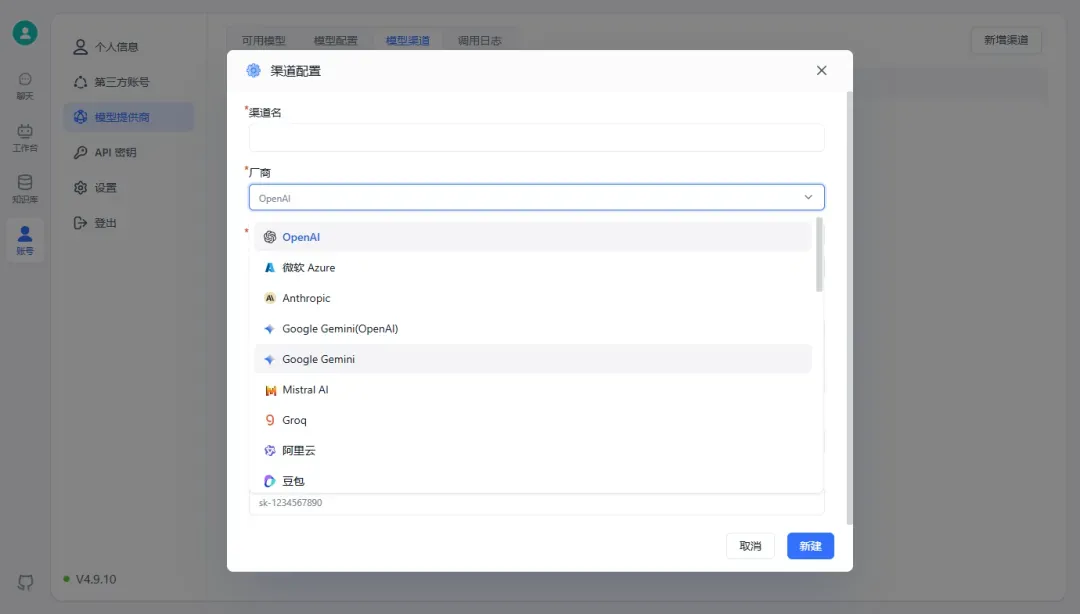Switch to the 调用日志 tab

[480, 41]
